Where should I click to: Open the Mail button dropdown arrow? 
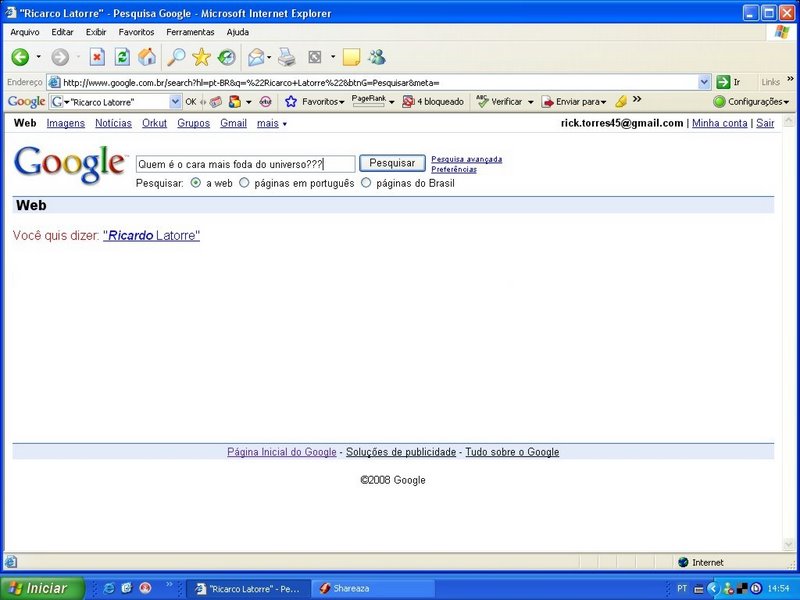(x=269, y=57)
